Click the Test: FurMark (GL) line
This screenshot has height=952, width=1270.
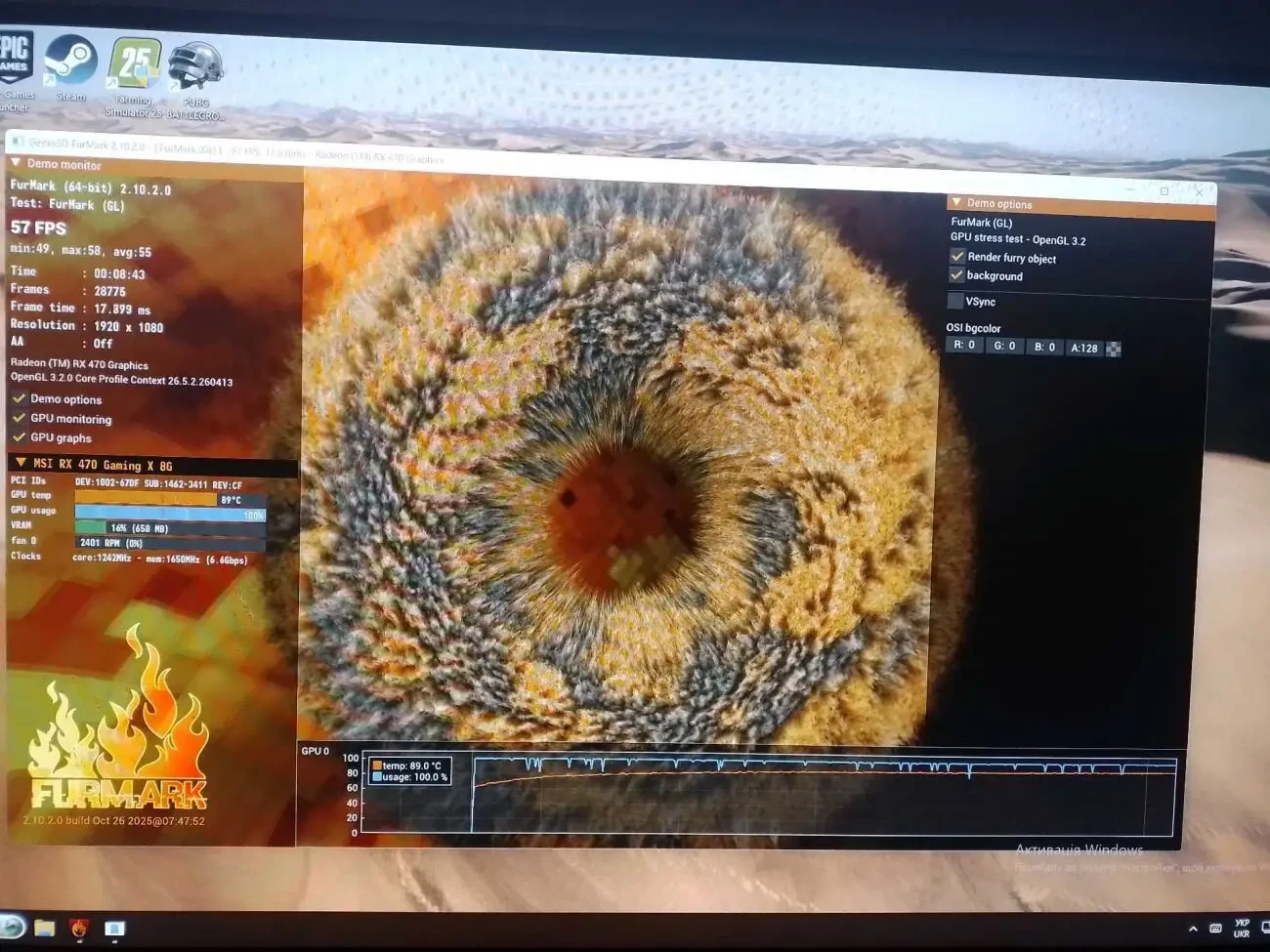pyautogui.click(x=67, y=205)
